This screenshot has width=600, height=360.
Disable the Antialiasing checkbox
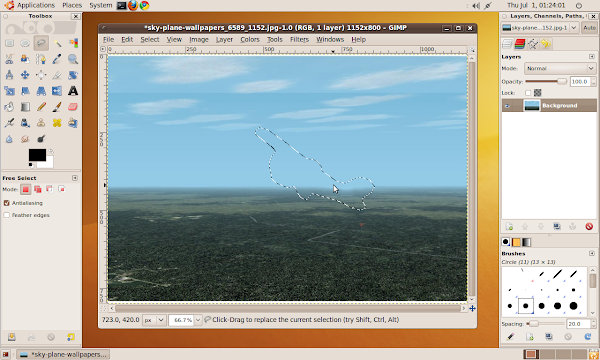pos(7,203)
